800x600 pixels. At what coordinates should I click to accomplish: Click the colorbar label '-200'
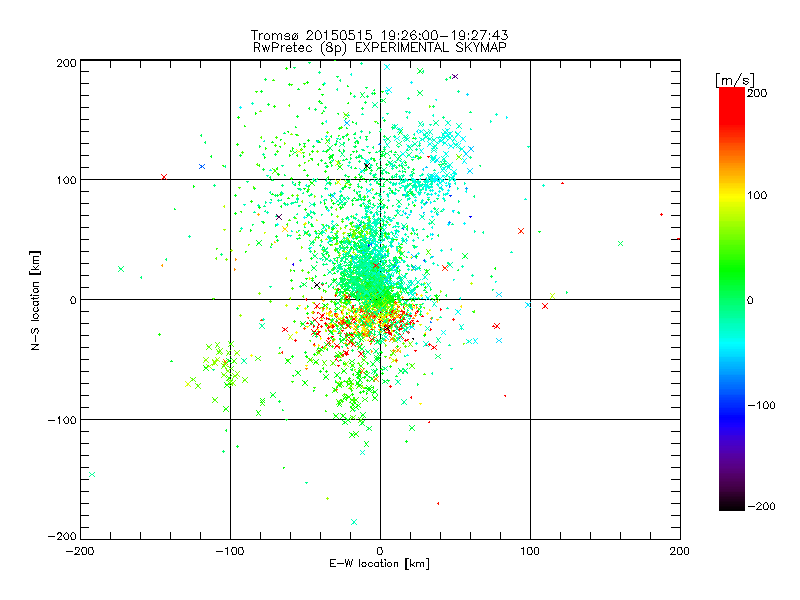click(762, 506)
